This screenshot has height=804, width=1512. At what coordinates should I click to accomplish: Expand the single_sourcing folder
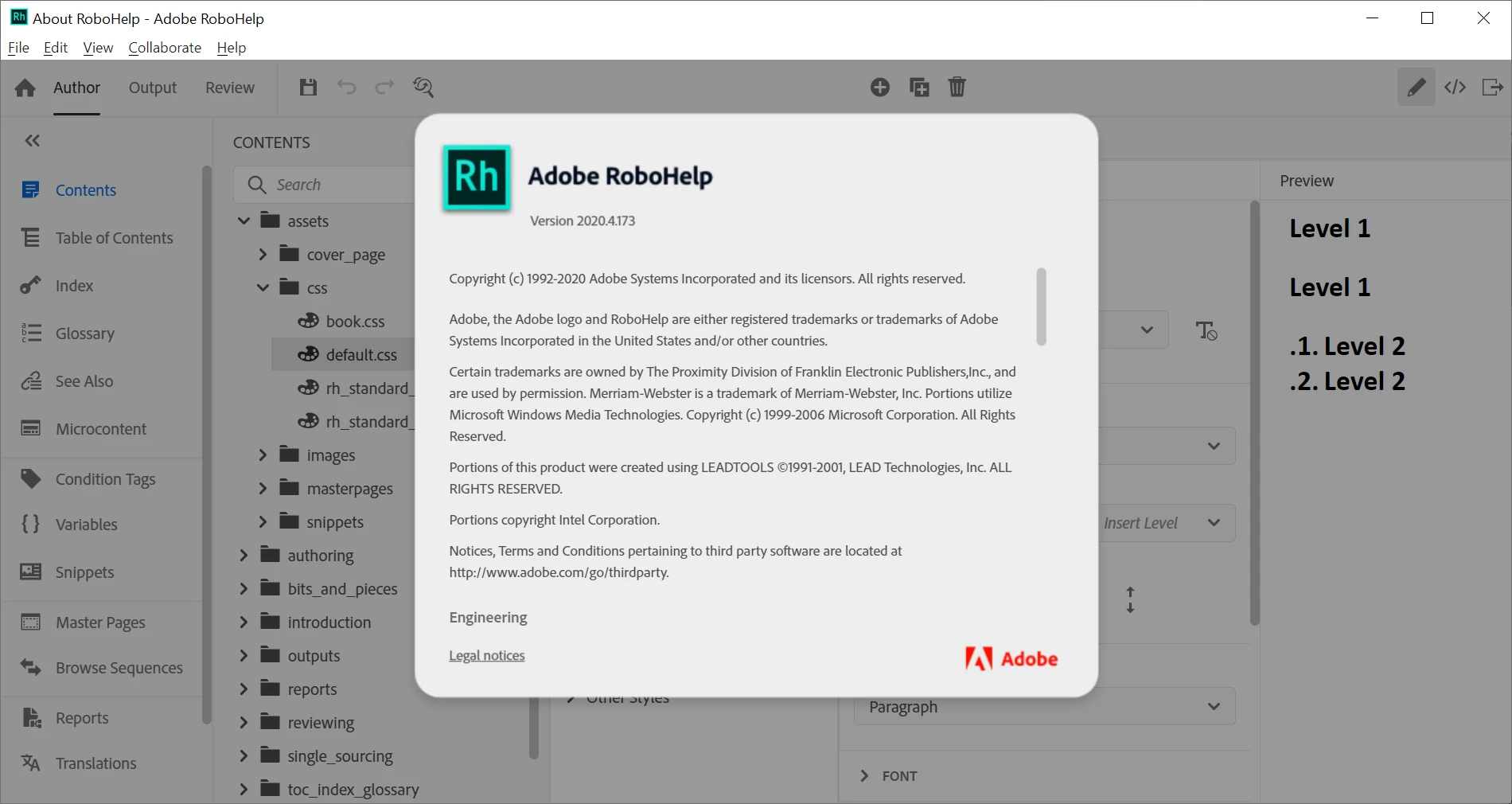click(x=244, y=755)
